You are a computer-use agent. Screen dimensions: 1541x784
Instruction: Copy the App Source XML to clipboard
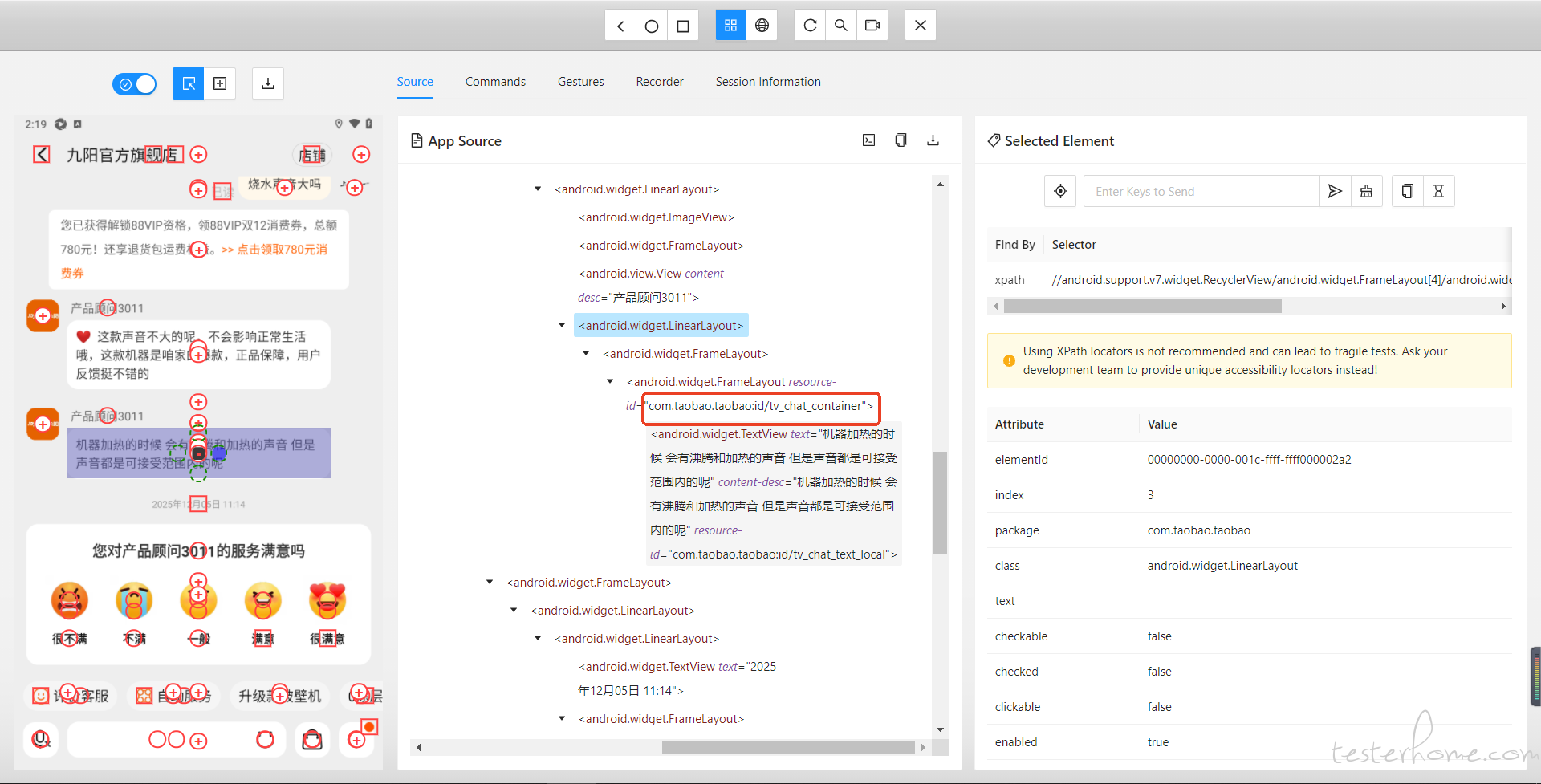coord(901,140)
